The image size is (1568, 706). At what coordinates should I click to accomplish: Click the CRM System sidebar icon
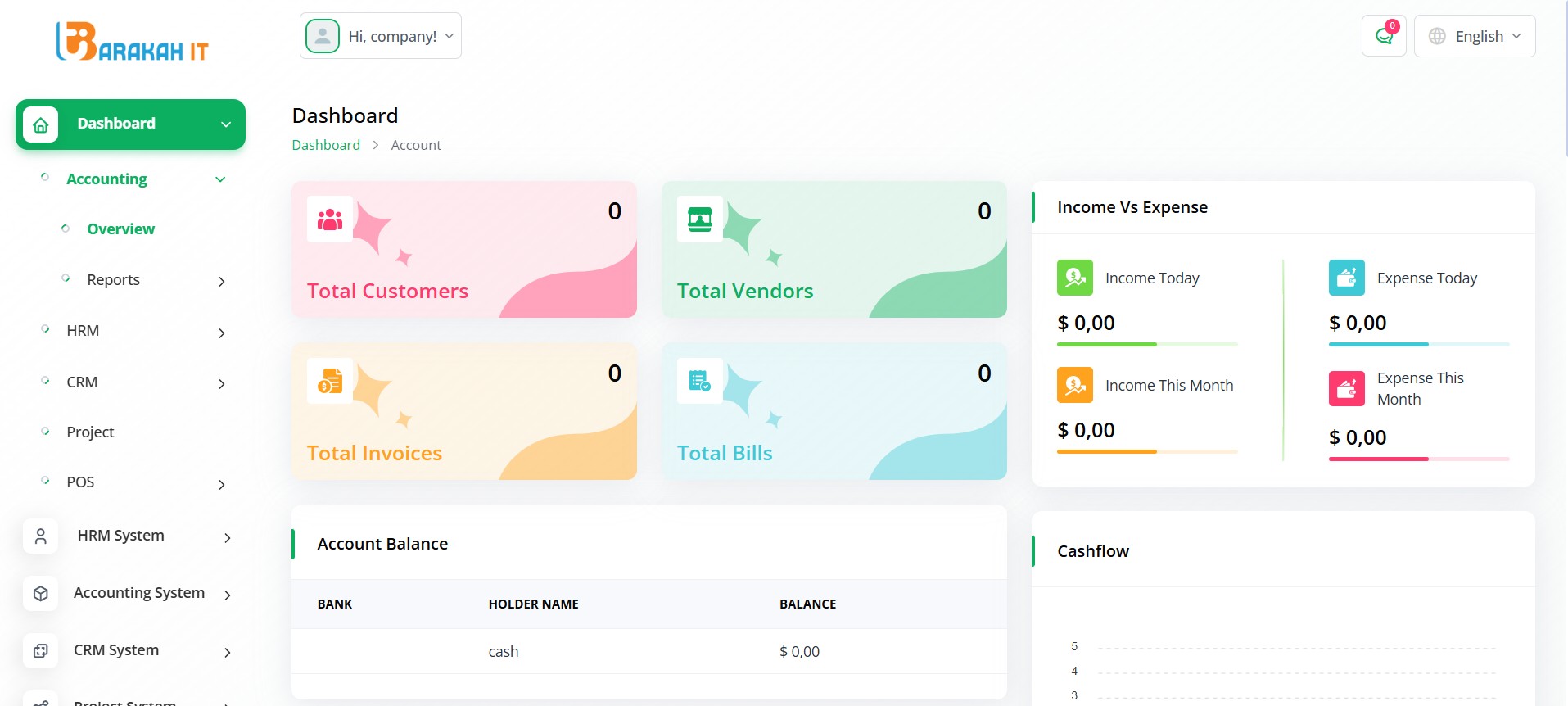(41, 651)
